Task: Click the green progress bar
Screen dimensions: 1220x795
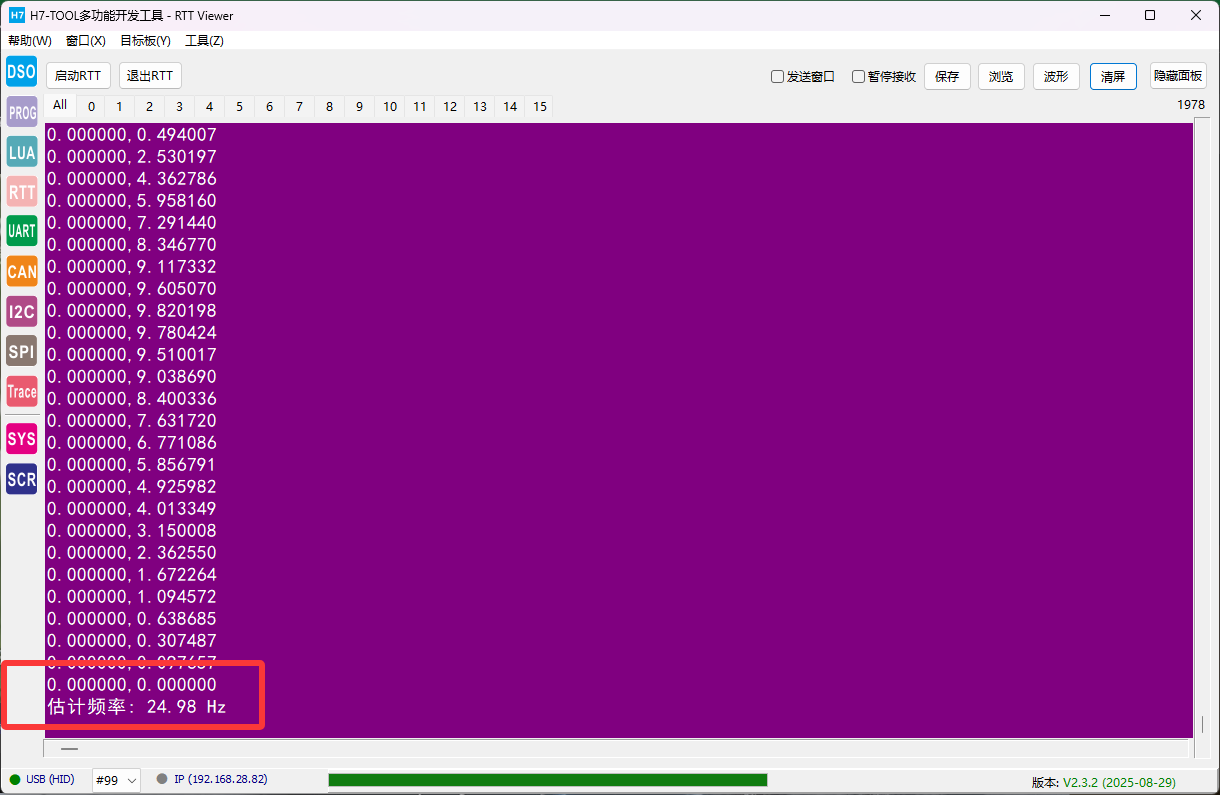Action: (x=547, y=780)
